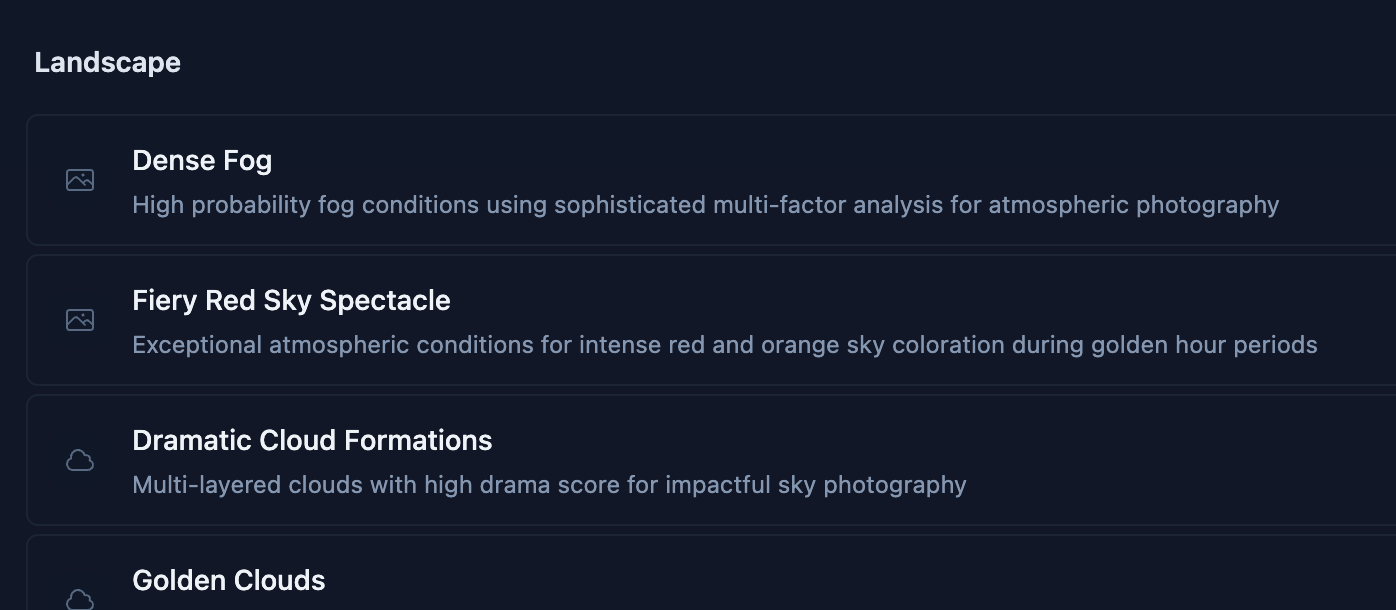
Task: Click the multi-layered clouds description text
Action: tap(549, 484)
